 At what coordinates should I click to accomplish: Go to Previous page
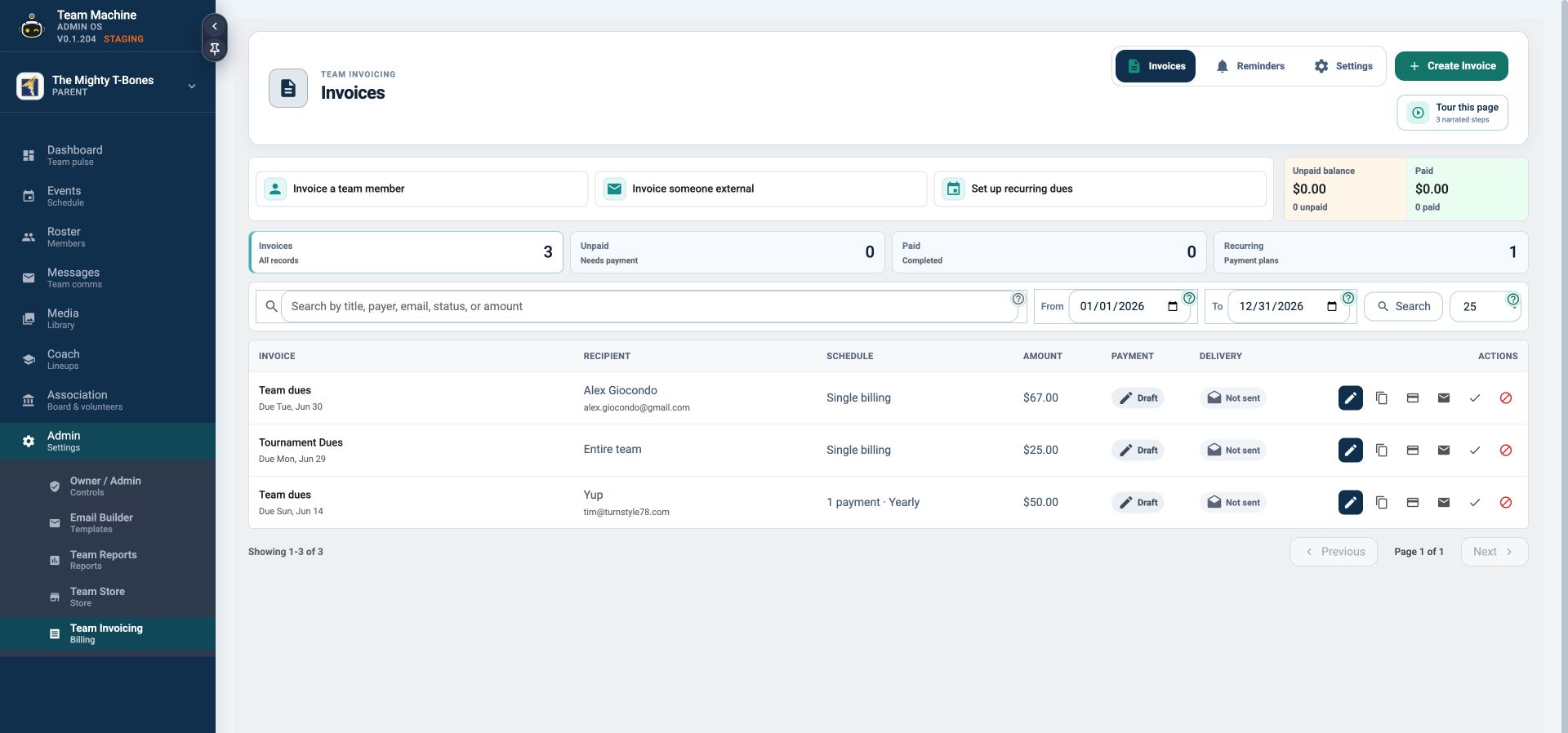[1333, 552]
